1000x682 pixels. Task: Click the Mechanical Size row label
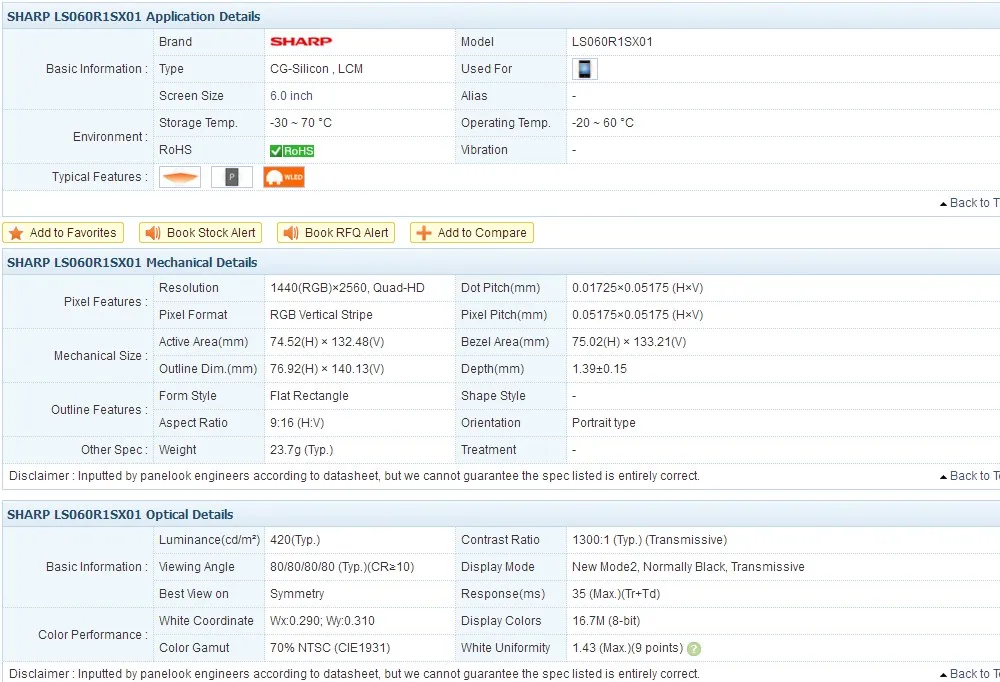[101, 356]
